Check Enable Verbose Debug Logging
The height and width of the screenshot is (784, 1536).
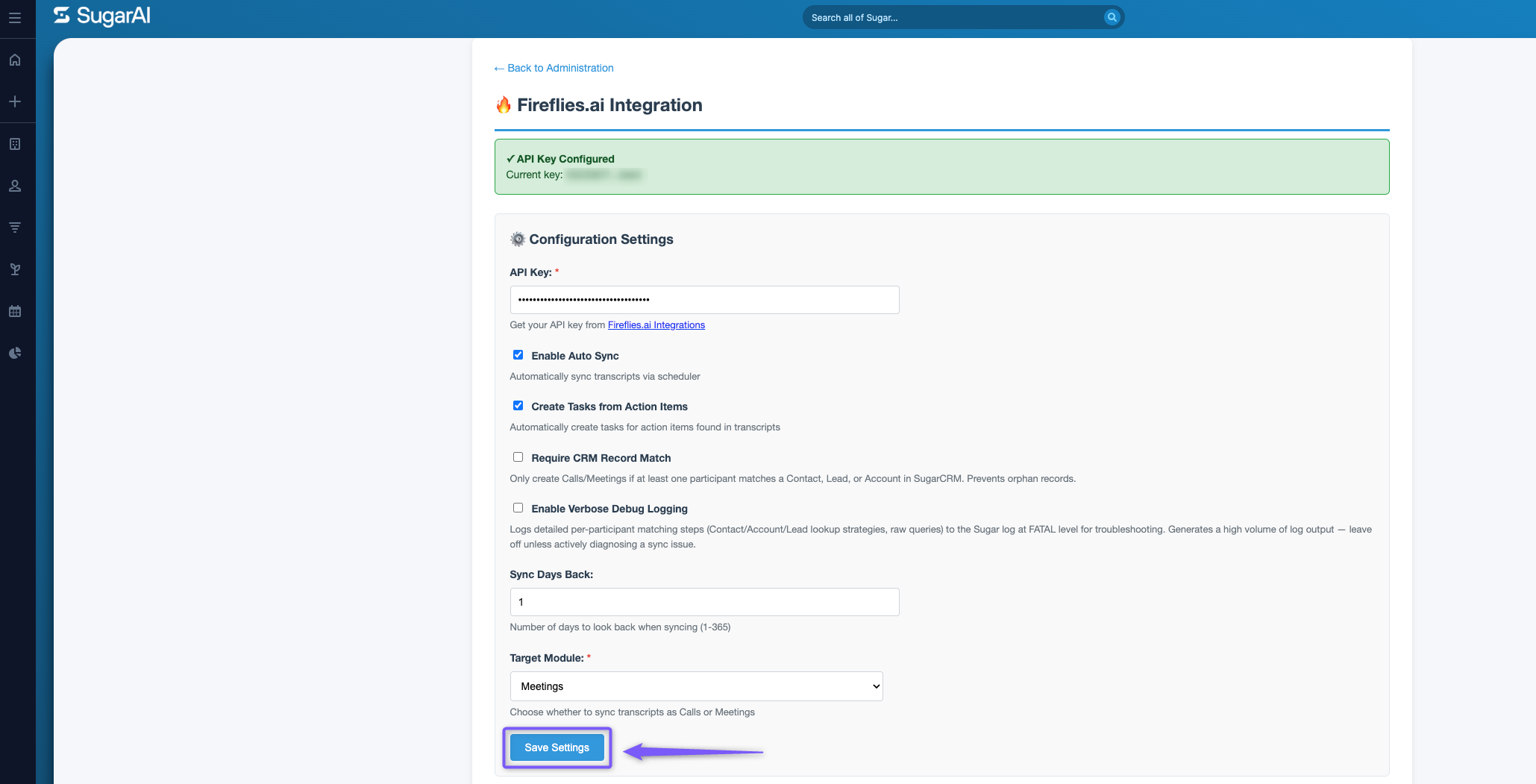pyautogui.click(x=518, y=508)
